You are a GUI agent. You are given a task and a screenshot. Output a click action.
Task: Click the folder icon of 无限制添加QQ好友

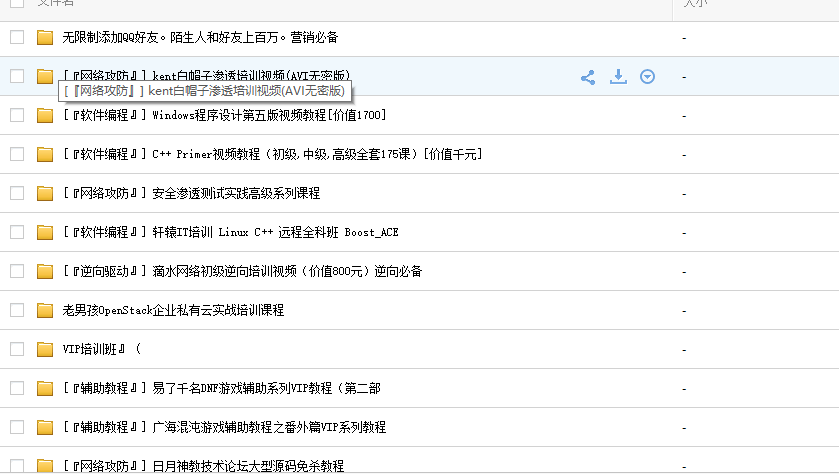pos(45,37)
